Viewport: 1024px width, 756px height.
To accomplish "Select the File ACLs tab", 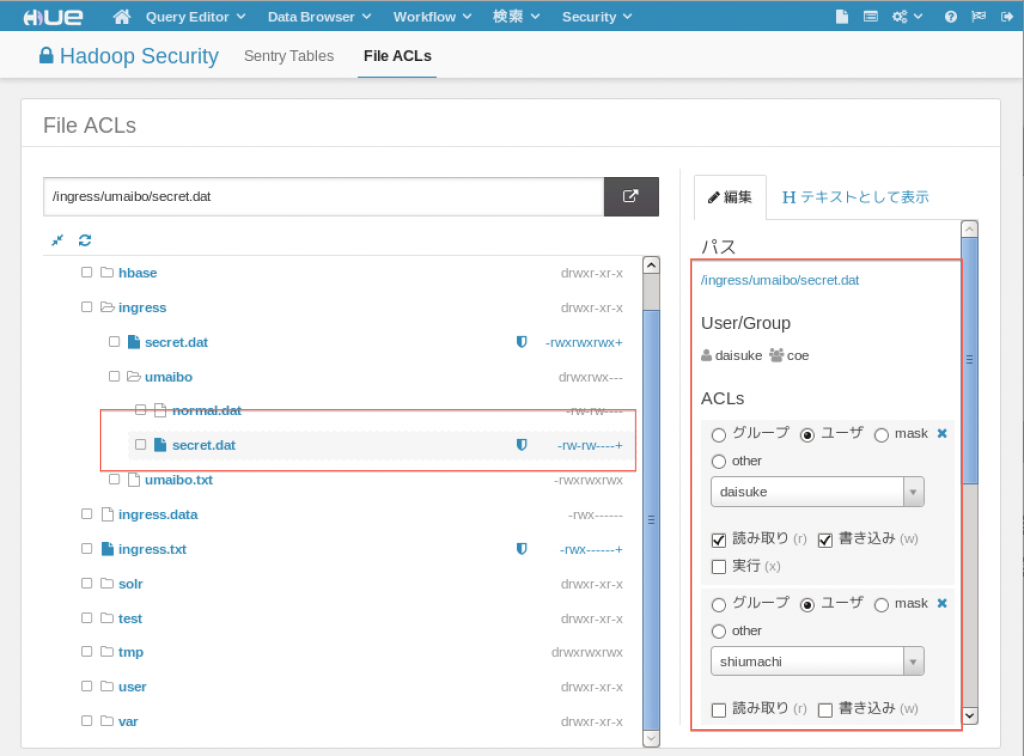I will (x=397, y=56).
